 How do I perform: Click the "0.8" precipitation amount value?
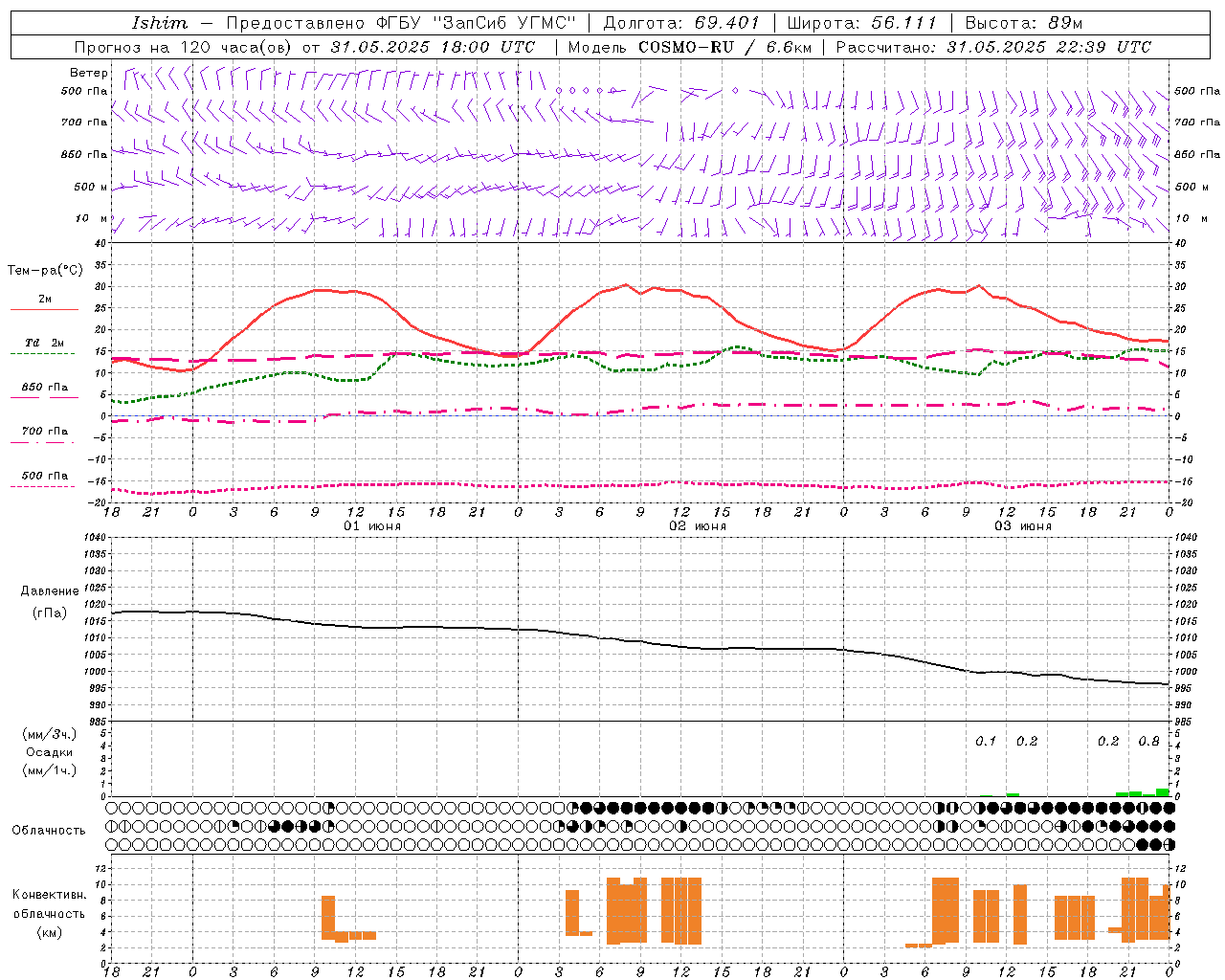click(x=1149, y=742)
